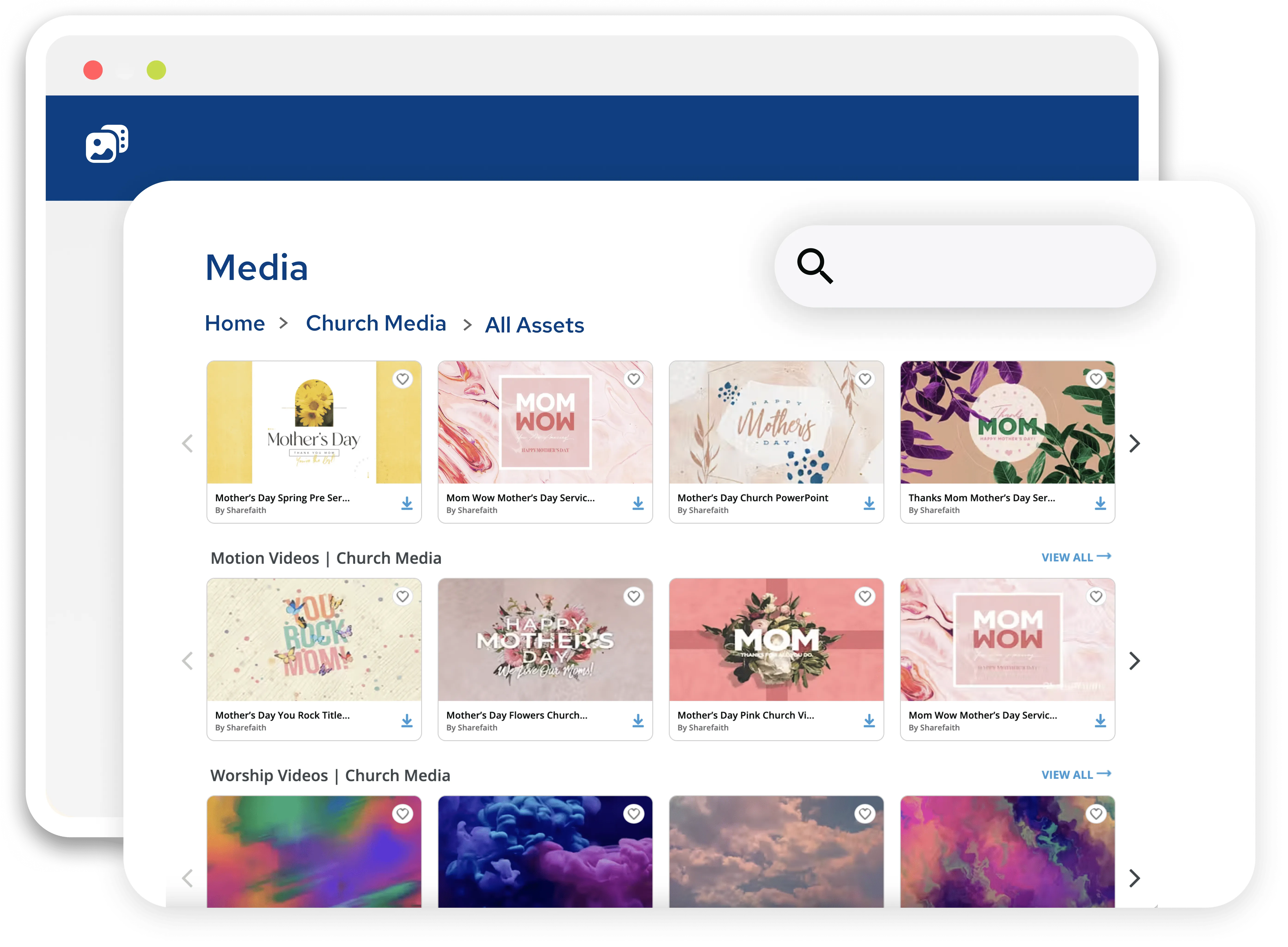1288x947 pixels.
Task: Open Mom Wow thumbnail in Motion Videos
Action: click(1007, 640)
